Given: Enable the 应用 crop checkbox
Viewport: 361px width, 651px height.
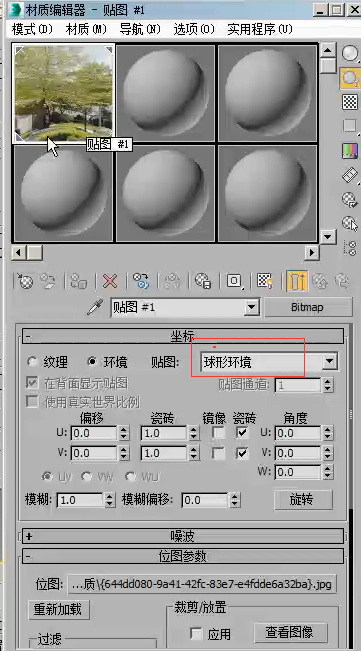Looking at the screenshot, I should 195,634.
